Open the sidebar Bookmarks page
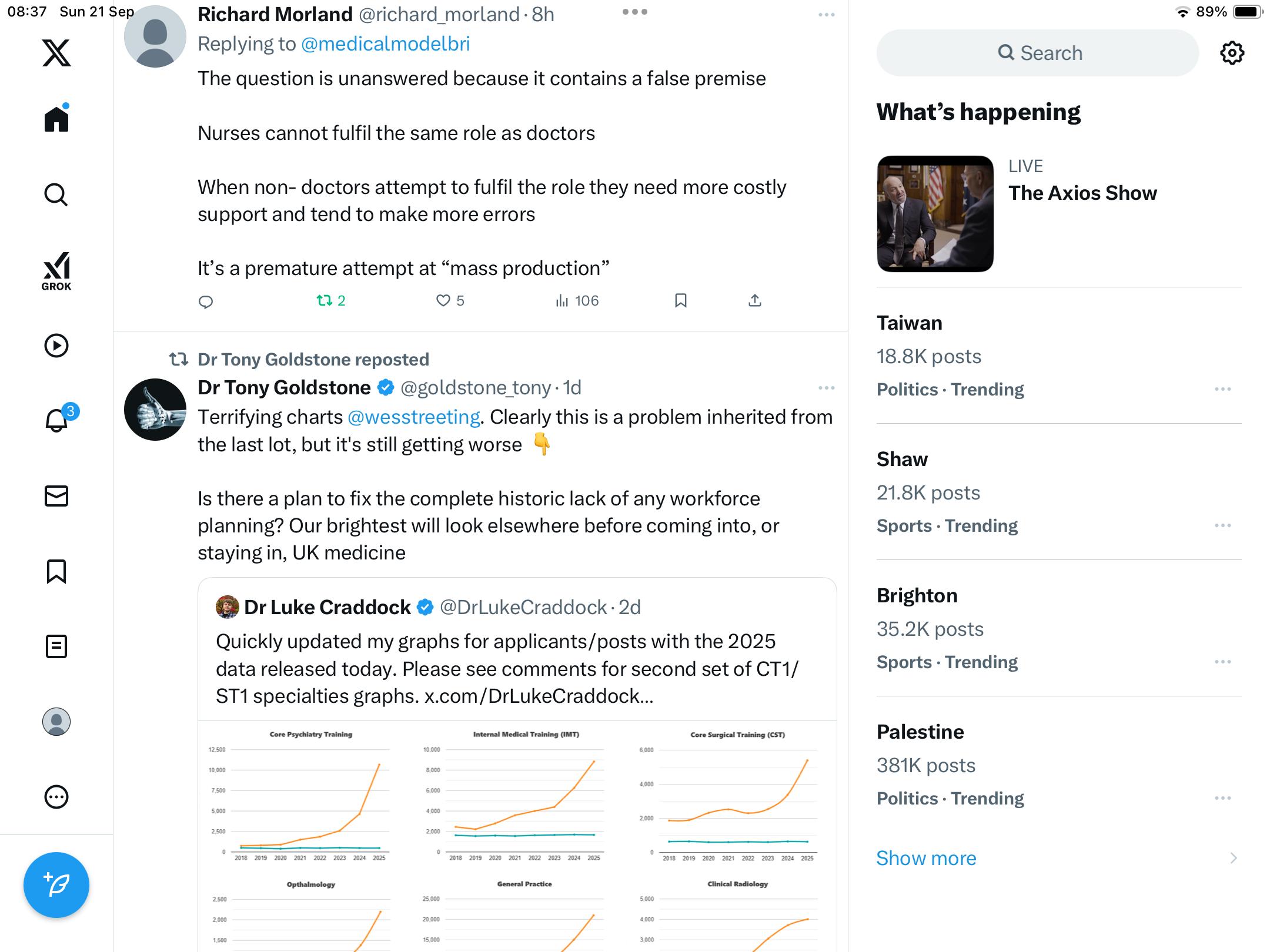1270x952 pixels. [x=56, y=571]
